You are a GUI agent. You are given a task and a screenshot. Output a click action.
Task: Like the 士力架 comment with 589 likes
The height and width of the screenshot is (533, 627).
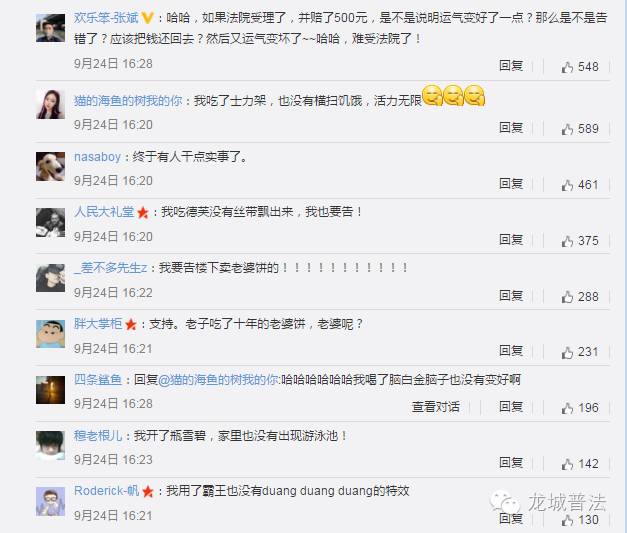point(567,129)
